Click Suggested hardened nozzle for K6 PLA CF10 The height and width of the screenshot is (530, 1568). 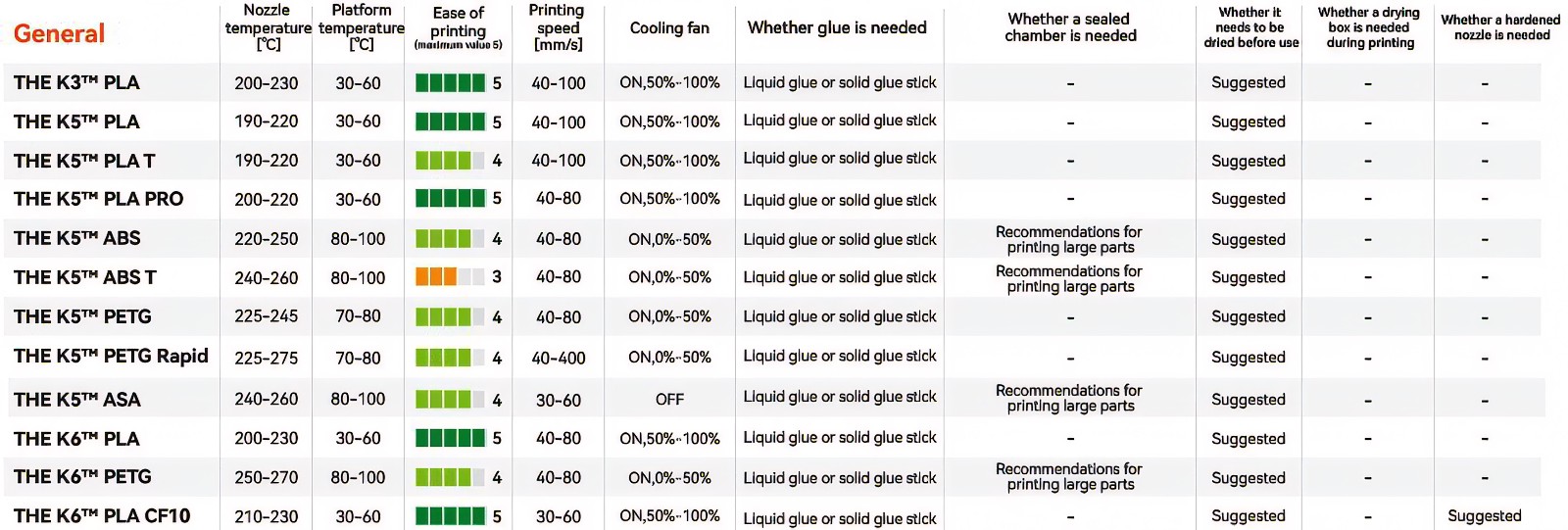click(x=1485, y=516)
